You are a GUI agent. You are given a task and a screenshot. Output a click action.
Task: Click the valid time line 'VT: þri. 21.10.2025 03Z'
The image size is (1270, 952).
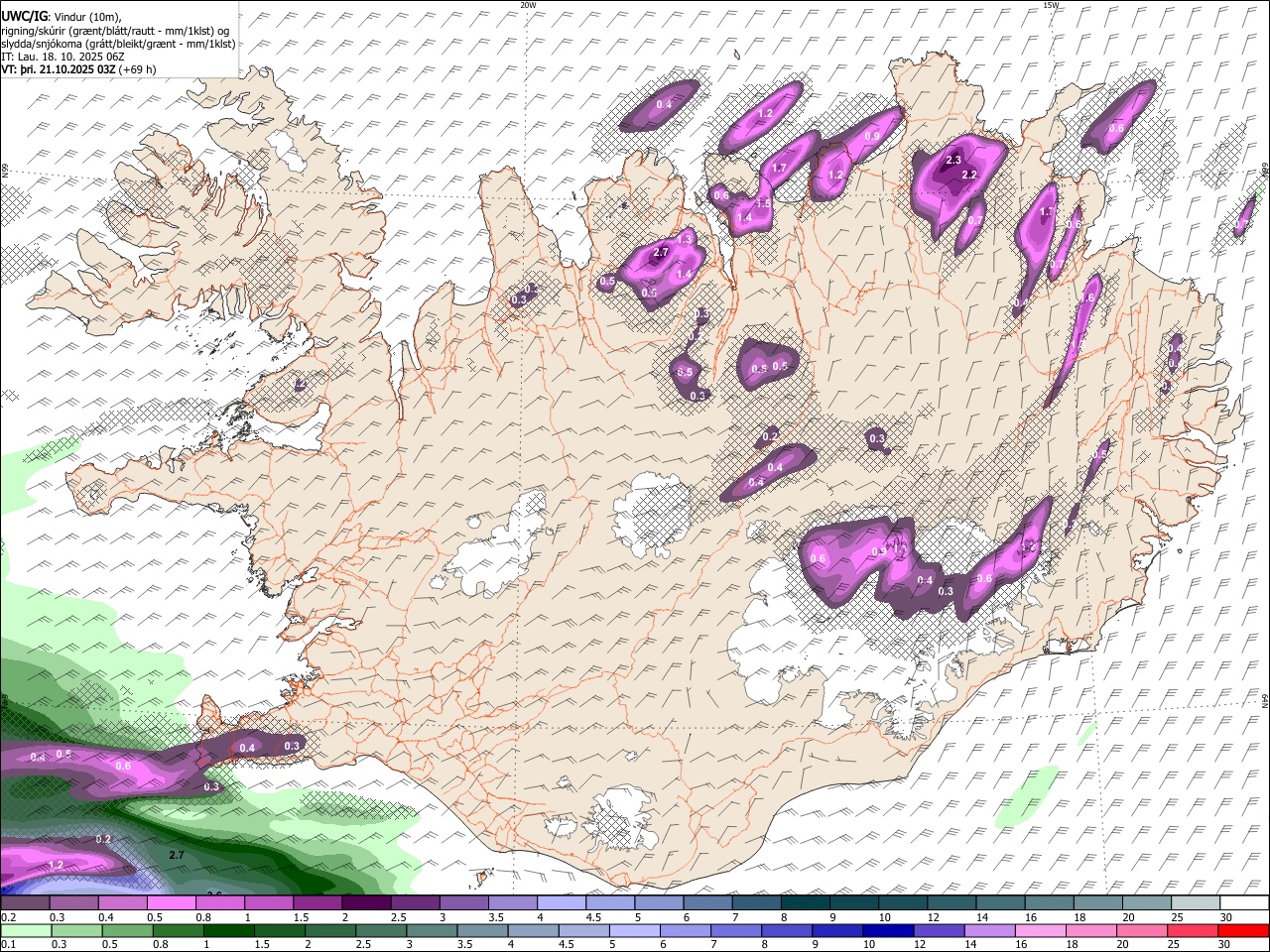tap(59, 69)
